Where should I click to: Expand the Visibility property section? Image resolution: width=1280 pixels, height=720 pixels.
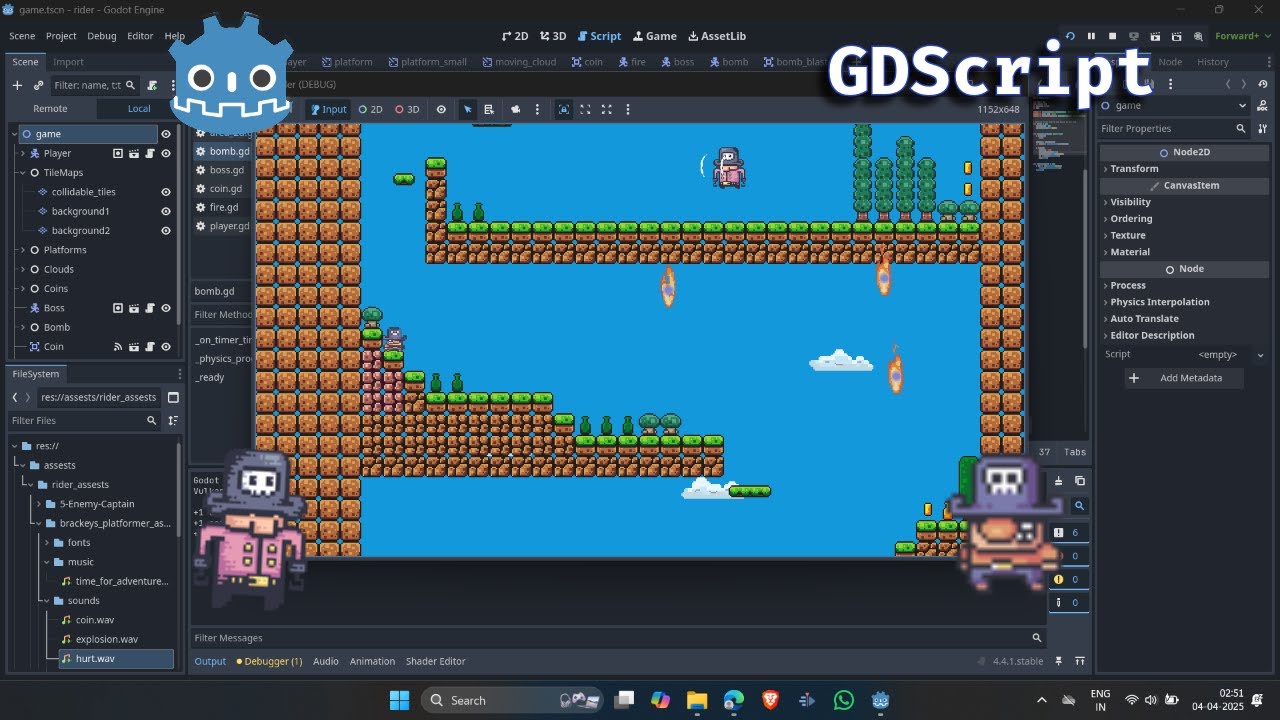[1130, 202]
